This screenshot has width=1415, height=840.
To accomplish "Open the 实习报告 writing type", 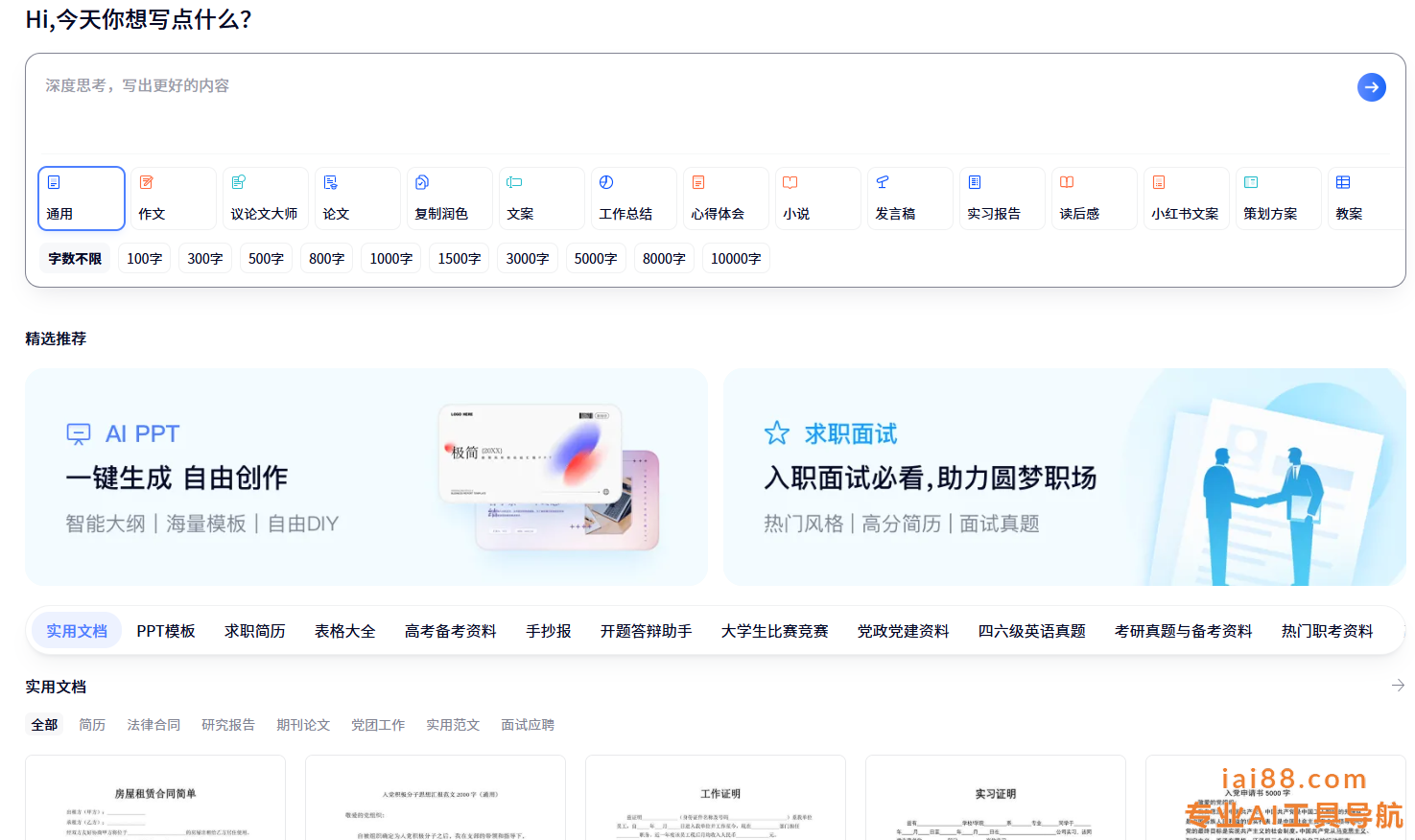I will click(1002, 198).
